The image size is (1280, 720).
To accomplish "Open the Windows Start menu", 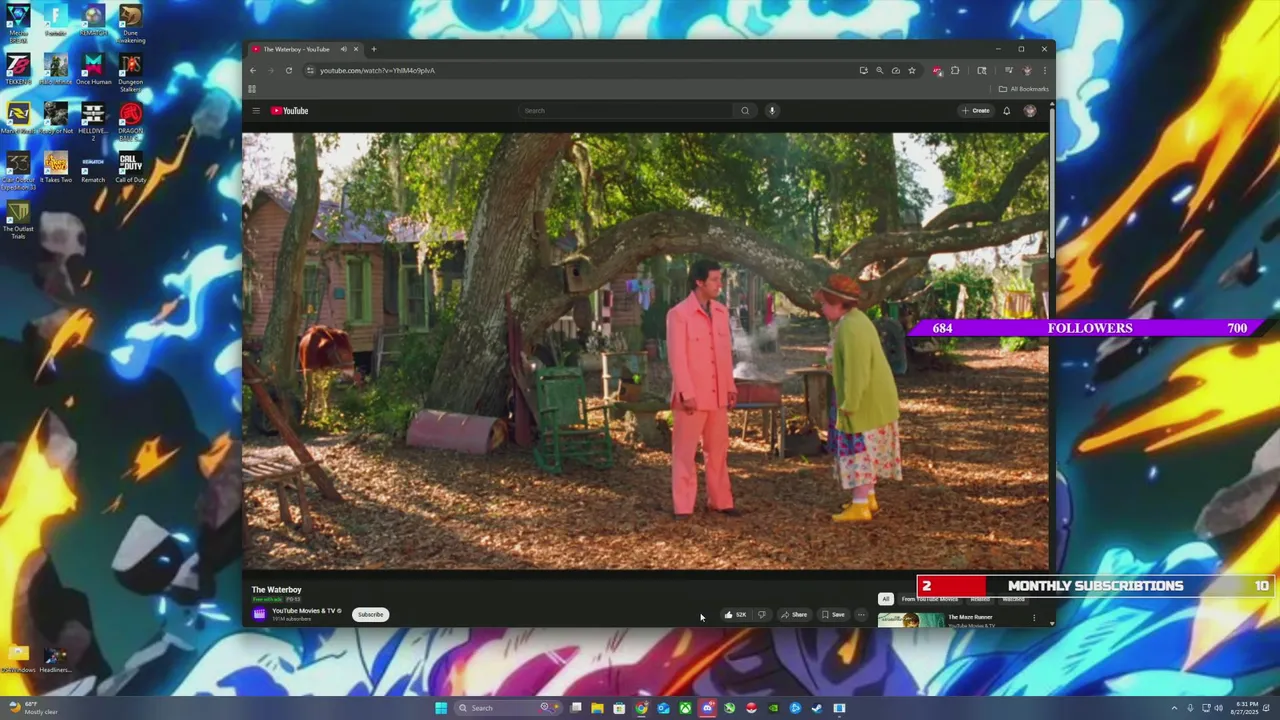I will pyautogui.click(x=441, y=708).
